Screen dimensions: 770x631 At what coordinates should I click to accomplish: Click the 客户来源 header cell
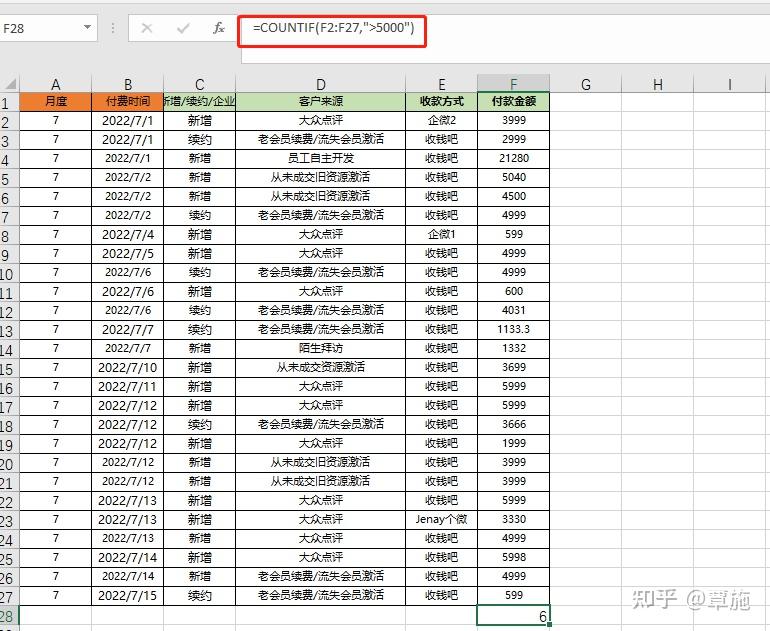(321, 102)
